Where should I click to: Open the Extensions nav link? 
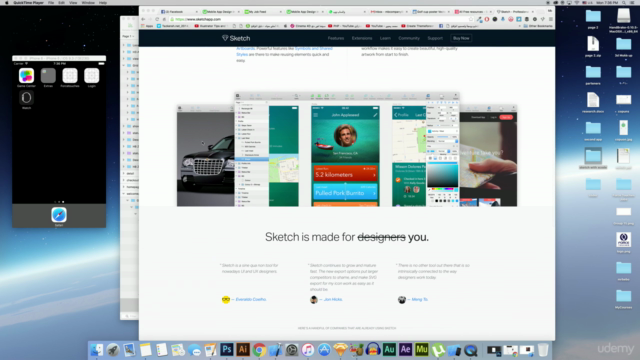(x=362, y=38)
